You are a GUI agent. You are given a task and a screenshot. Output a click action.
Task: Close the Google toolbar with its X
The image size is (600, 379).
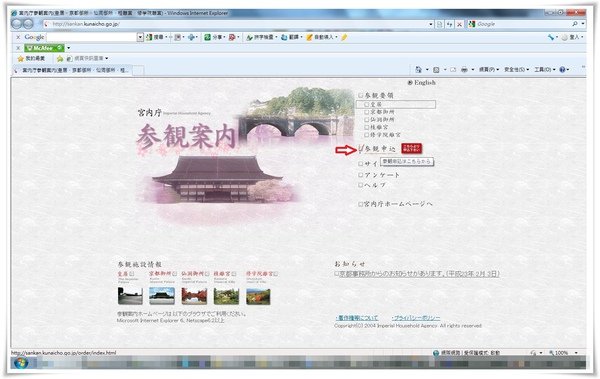click(x=18, y=37)
